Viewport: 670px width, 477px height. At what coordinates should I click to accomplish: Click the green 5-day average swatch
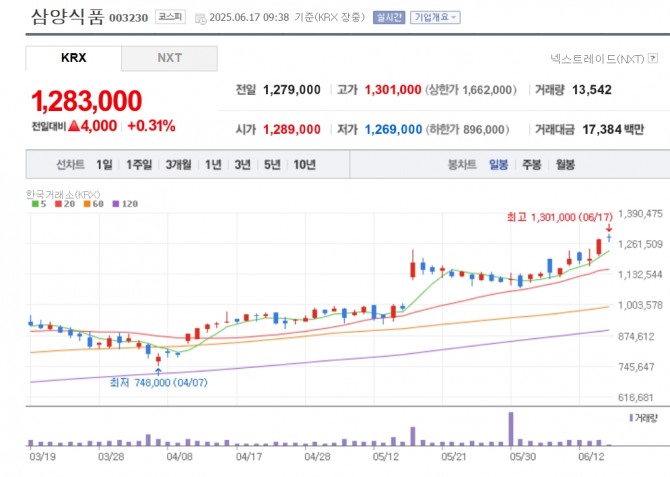(x=35, y=204)
